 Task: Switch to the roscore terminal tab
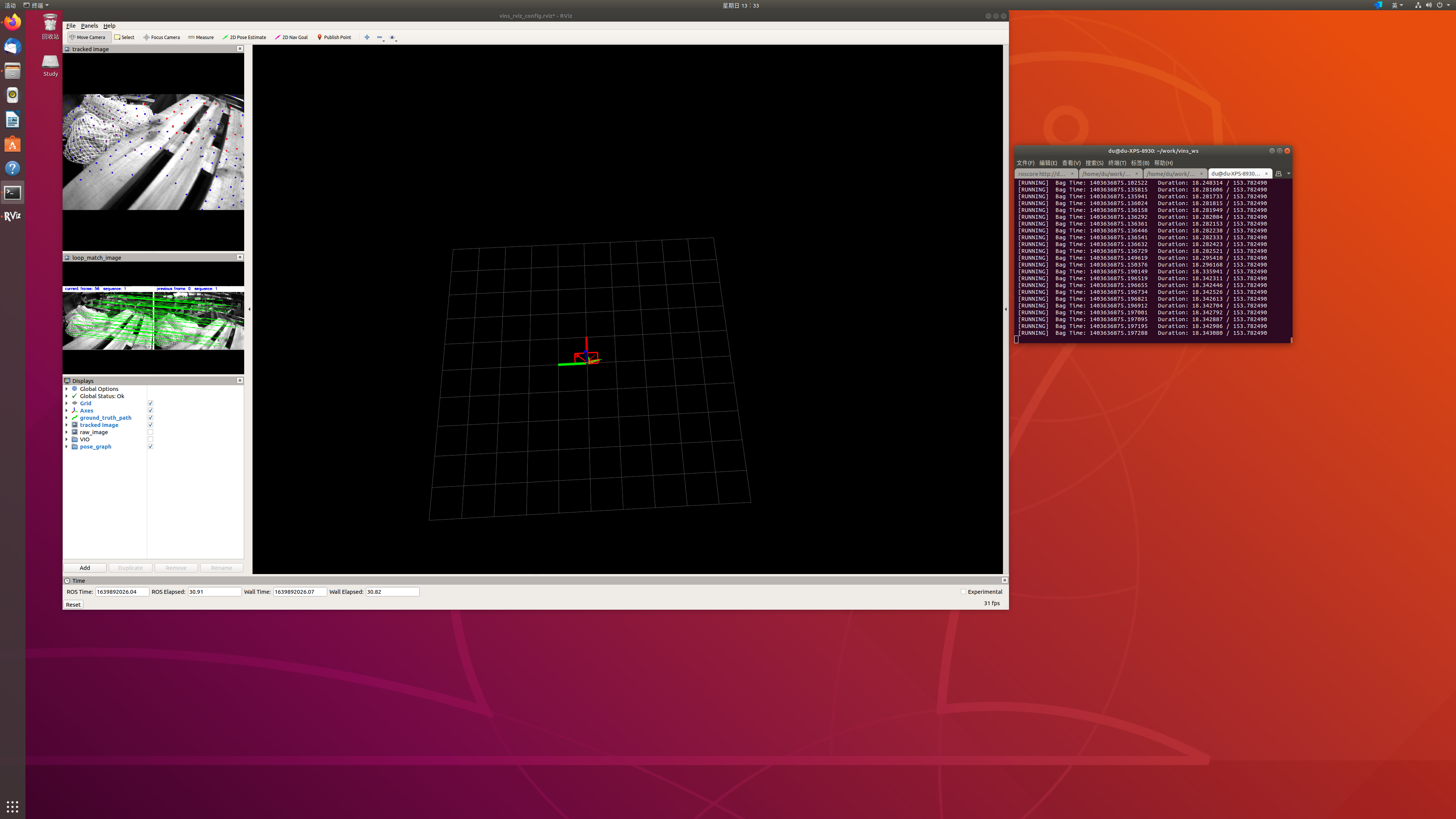click(1042, 174)
